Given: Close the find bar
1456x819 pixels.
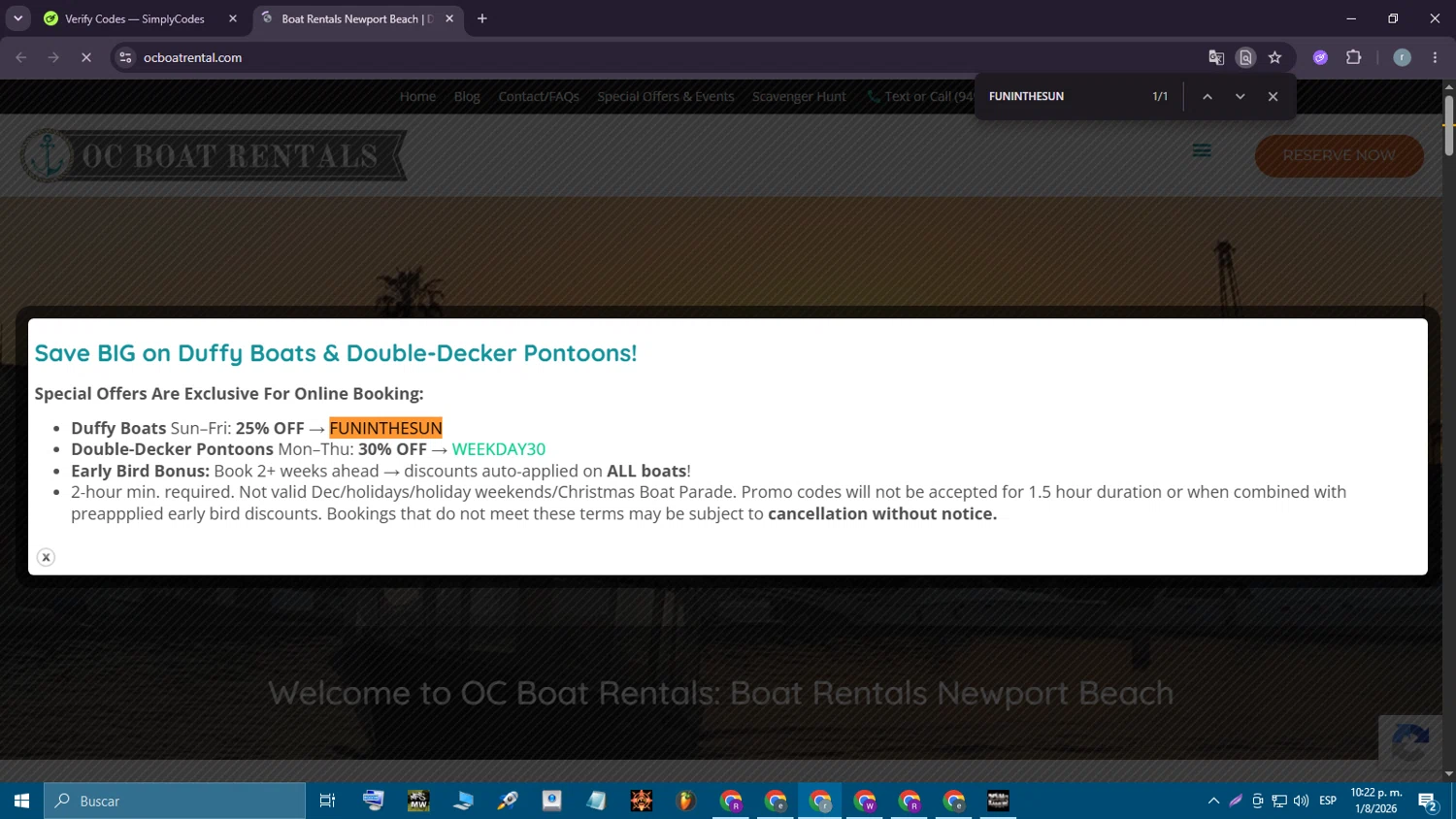Looking at the screenshot, I should pos(1273,96).
